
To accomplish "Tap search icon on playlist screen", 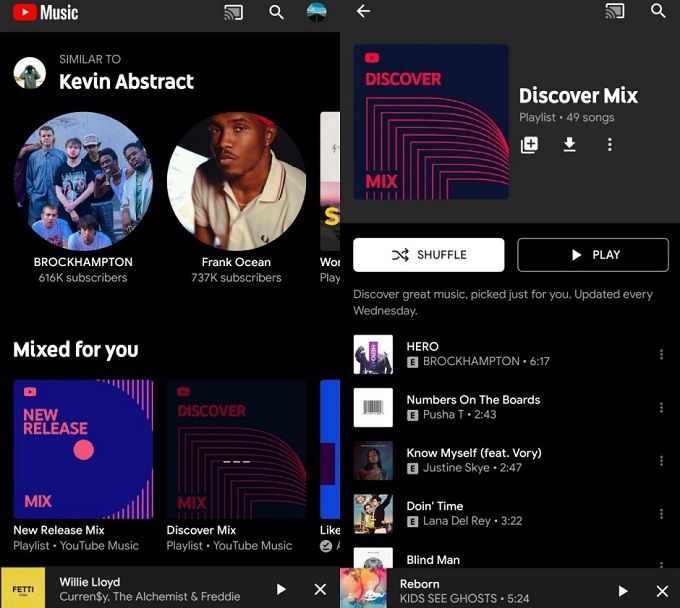I will click(658, 11).
